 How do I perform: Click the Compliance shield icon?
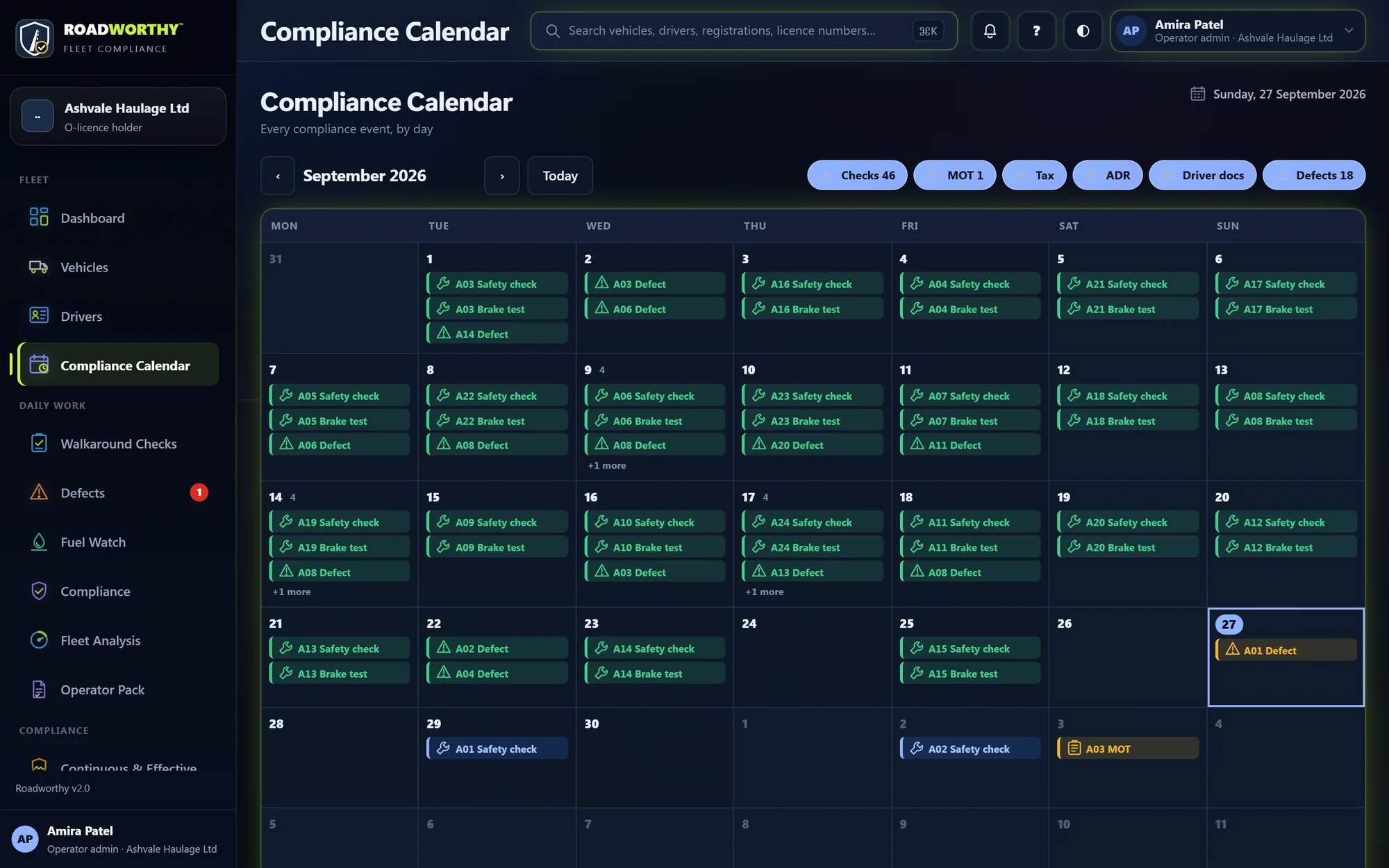coord(39,591)
